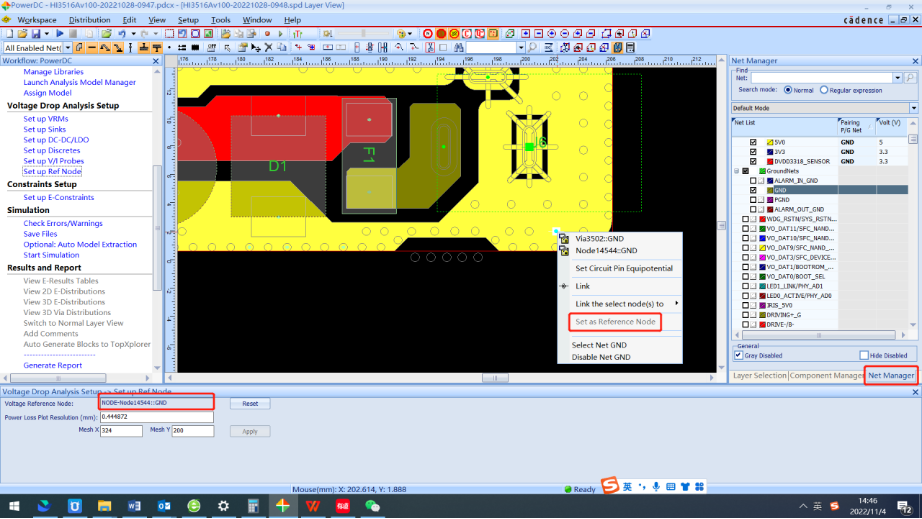Switch to the Layer Selection tab
The width and height of the screenshot is (922, 519).
pyautogui.click(x=759, y=376)
